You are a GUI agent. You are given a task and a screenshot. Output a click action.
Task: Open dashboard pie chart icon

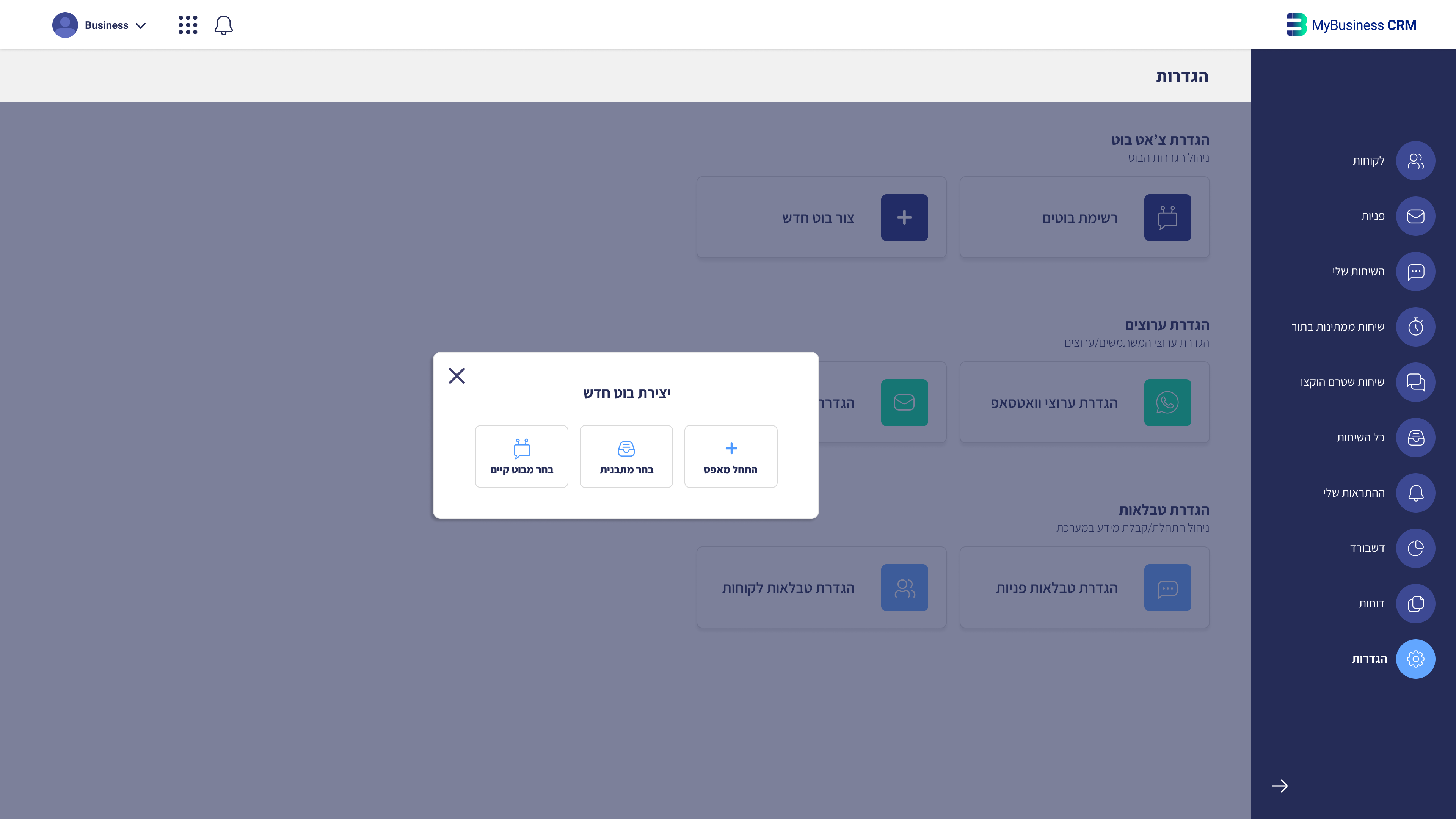click(1415, 548)
